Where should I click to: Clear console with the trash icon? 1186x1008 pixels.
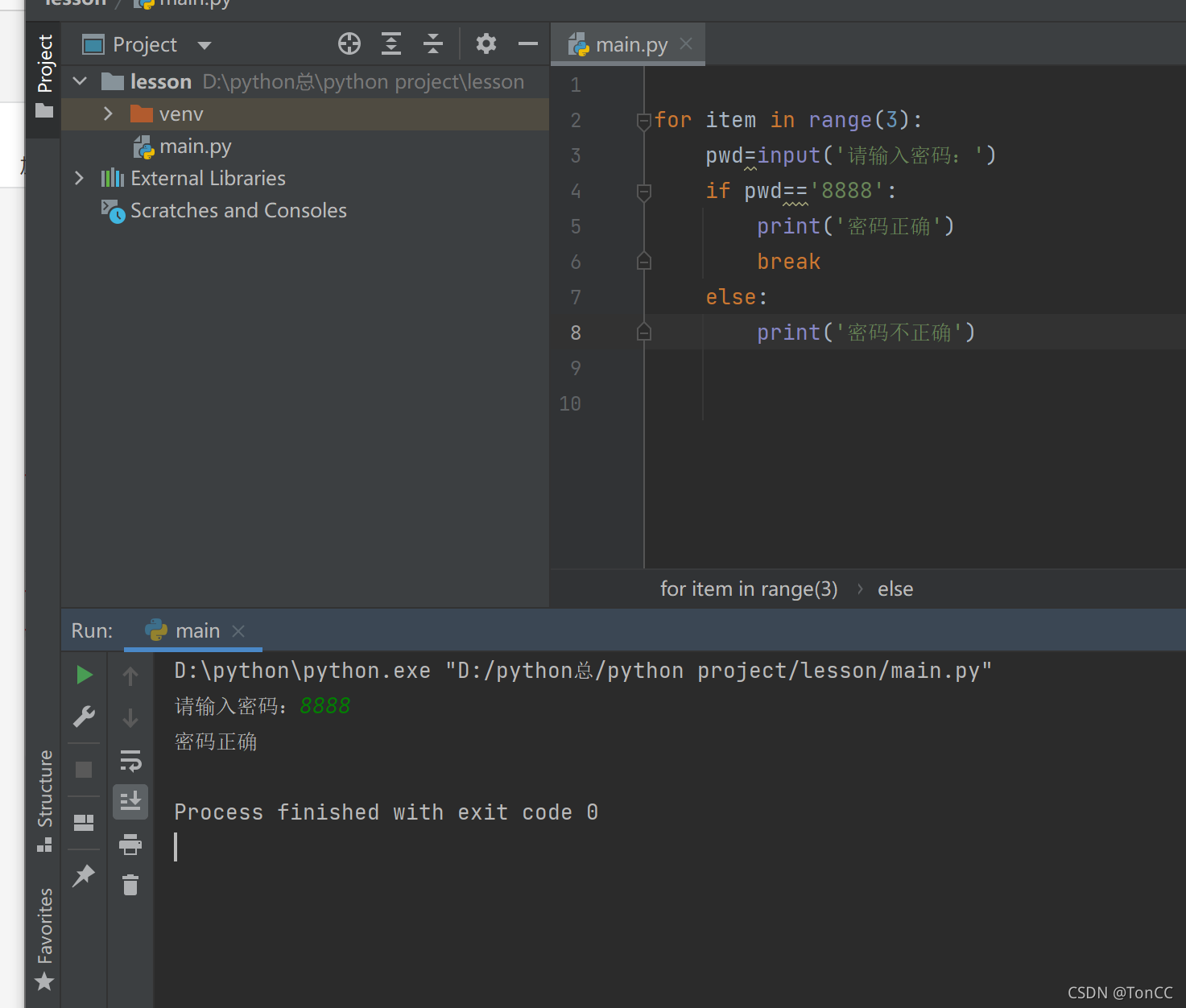click(x=130, y=885)
